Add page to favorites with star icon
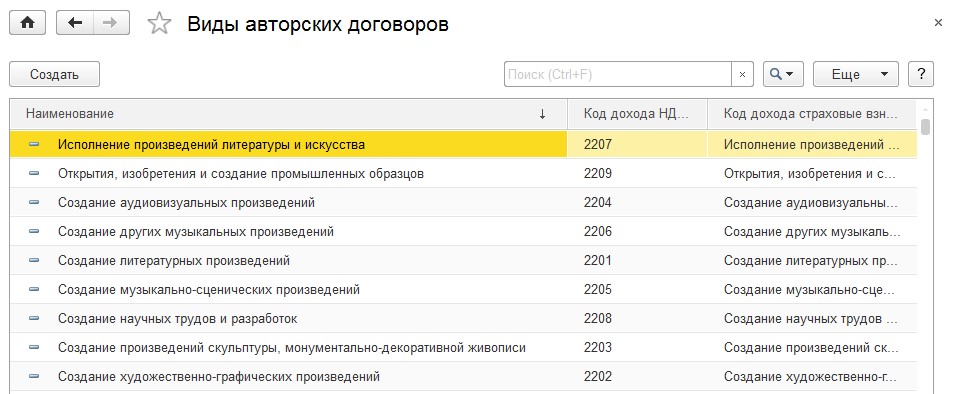The image size is (954, 394). 159,24
